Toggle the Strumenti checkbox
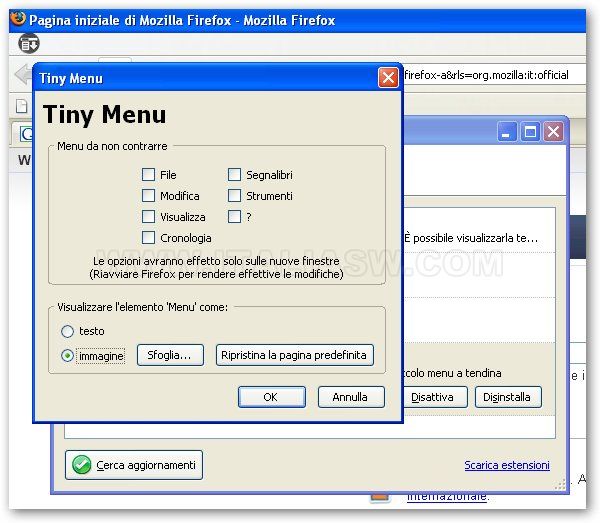Viewport: 600px width, 523px height. point(234,196)
